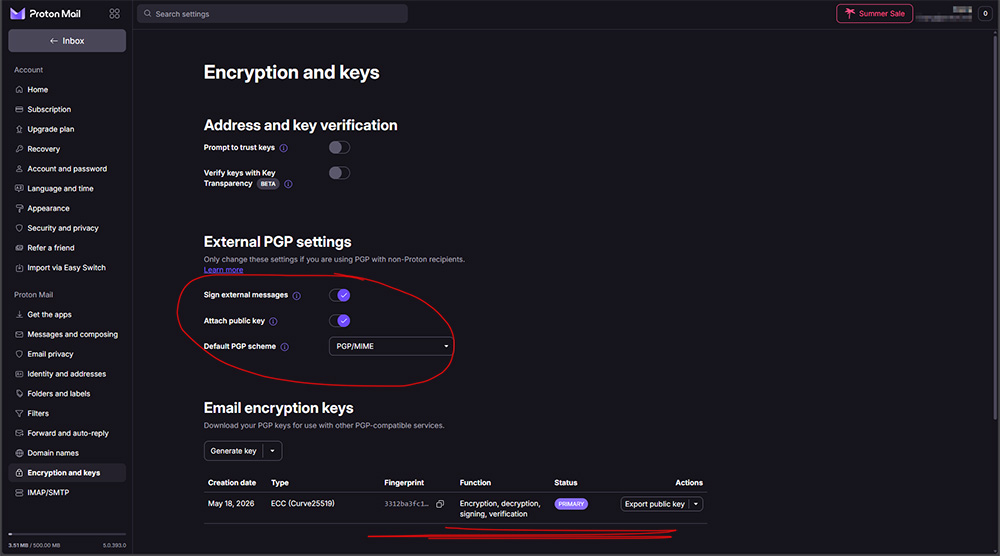This screenshot has height=556, width=1000.
Task: Click the Creation date column header
Action: (232, 483)
